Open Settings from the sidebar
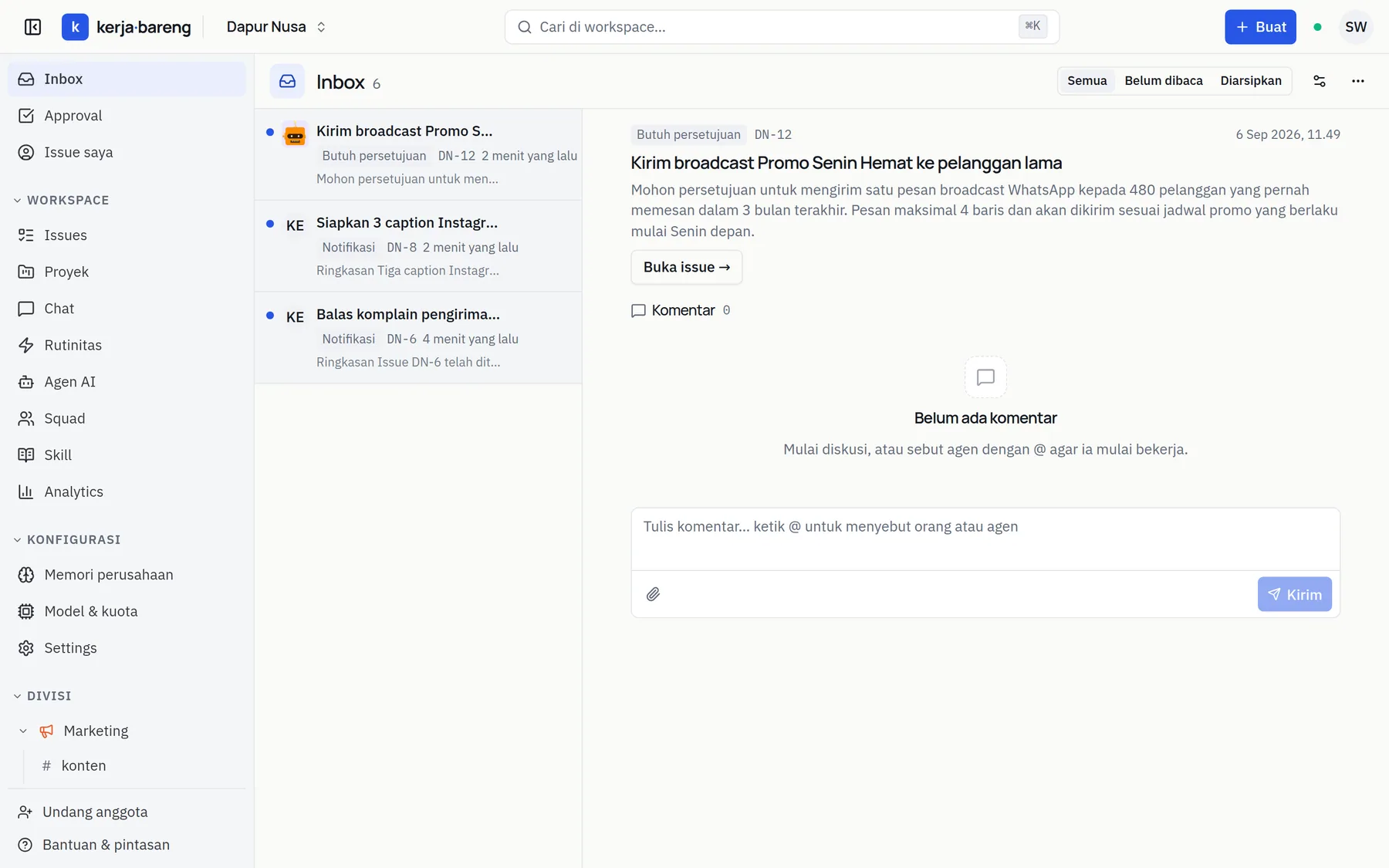Screen dimensions: 1389x868 click(x=127, y=648)
